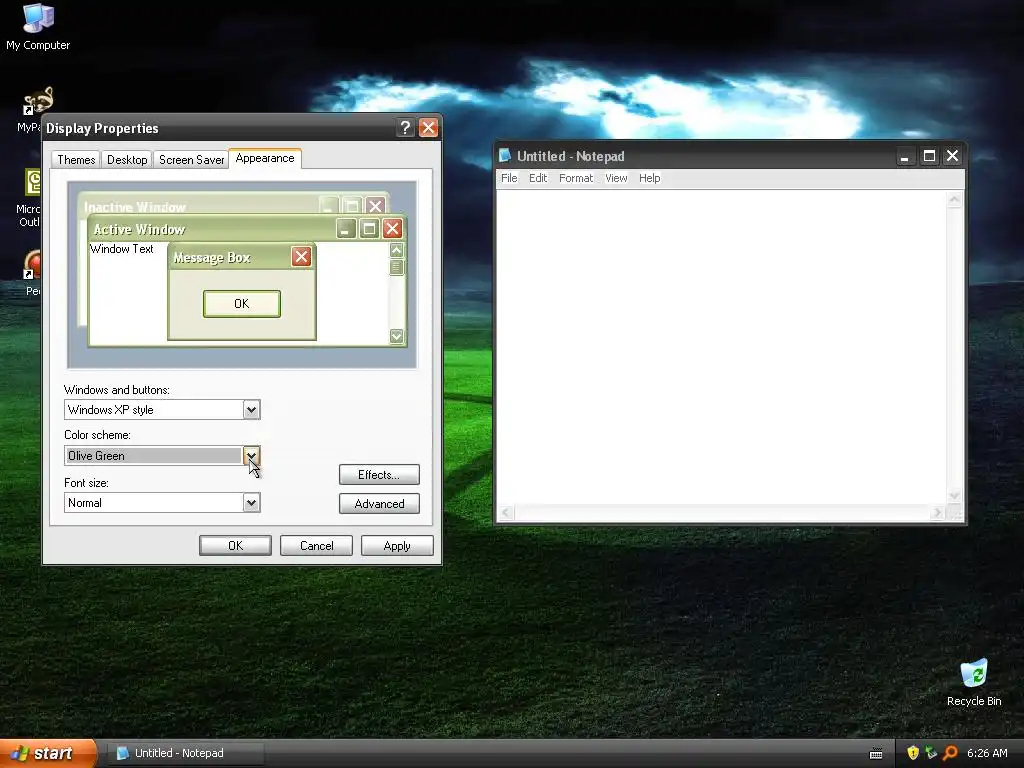1024x768 pixels.
Task: Open the Notepad Format menu
Action: click(x=576, y=178)
